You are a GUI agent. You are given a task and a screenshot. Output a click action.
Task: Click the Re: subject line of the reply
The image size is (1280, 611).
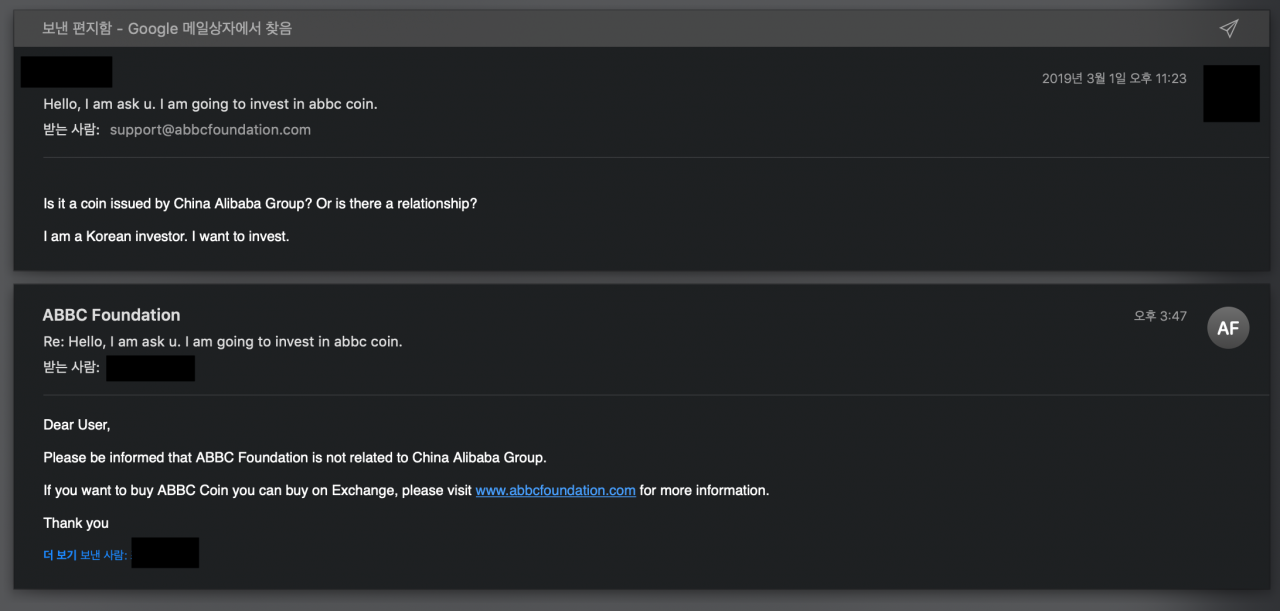tap(222, 342)
